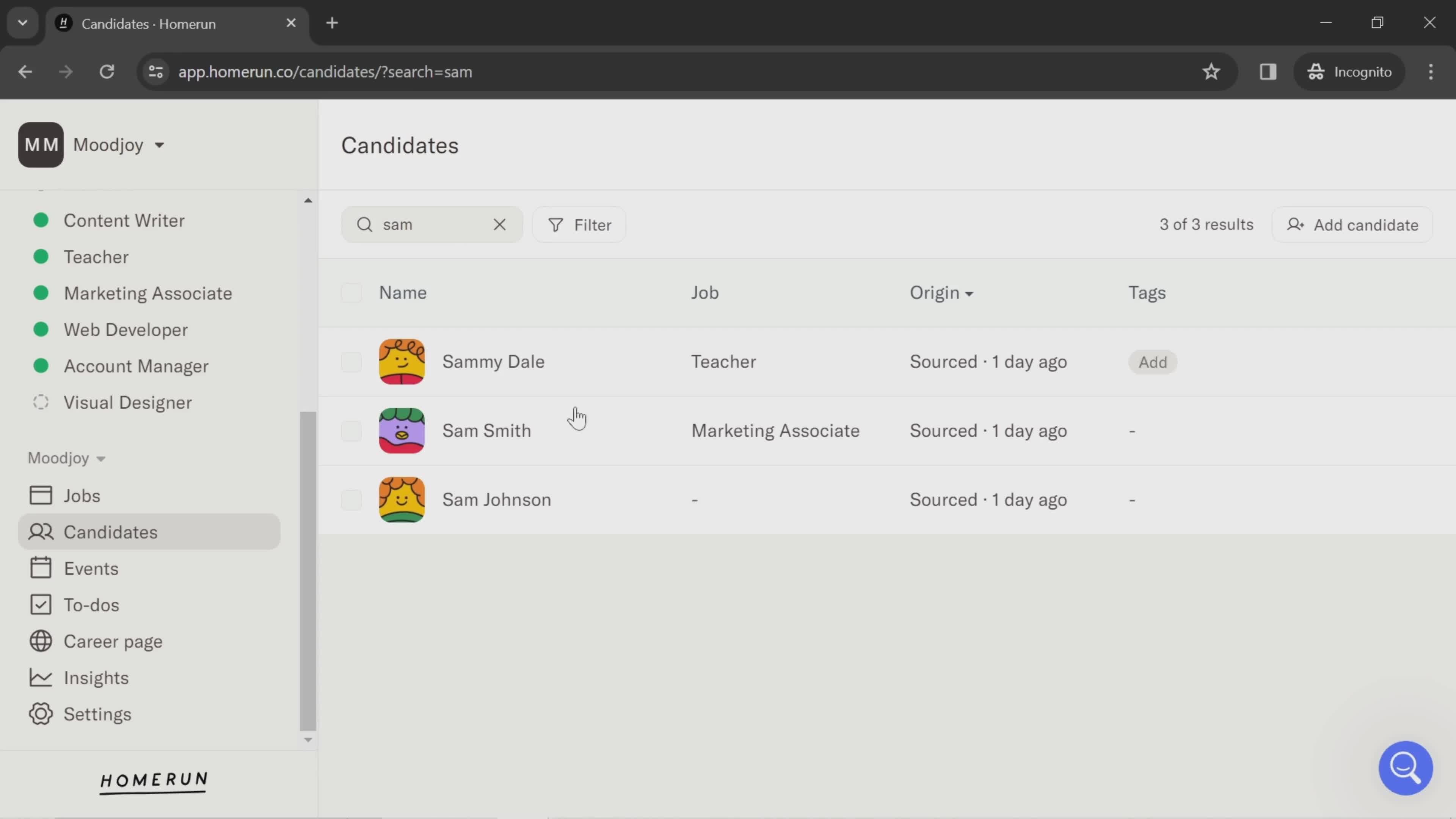The height and width of the screenshot is (819, 1456).
Task: Navigate to Events section
Action: click(x=91, y=568)
